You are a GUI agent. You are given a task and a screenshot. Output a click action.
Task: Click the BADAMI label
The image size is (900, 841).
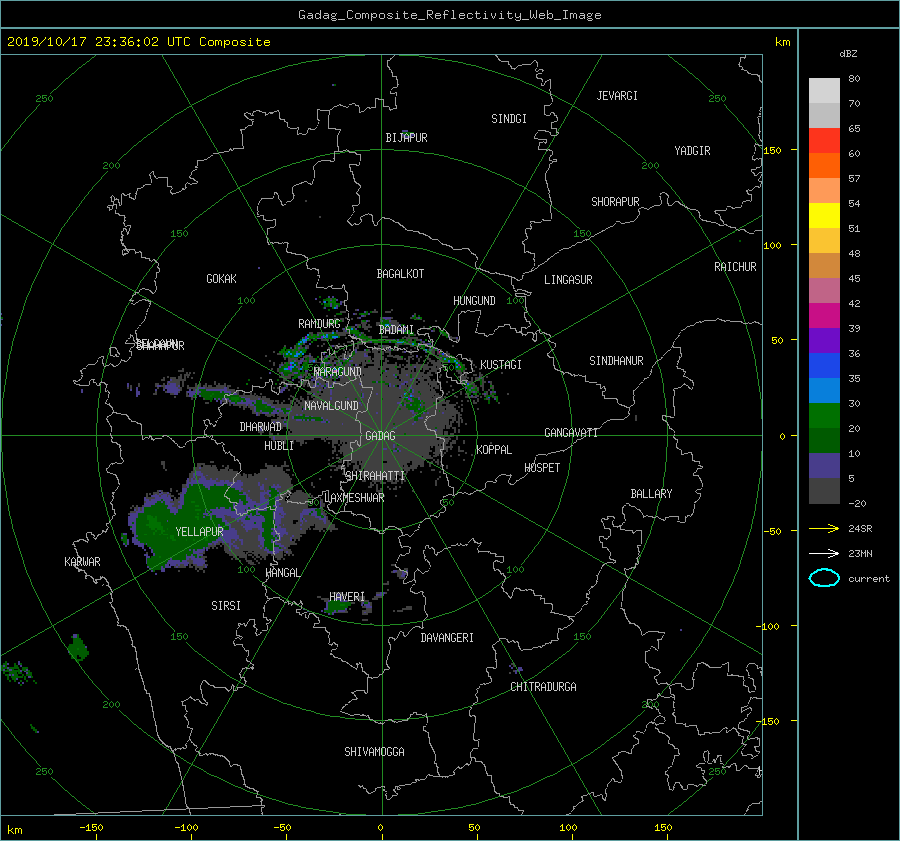click(x=396, y=330)
